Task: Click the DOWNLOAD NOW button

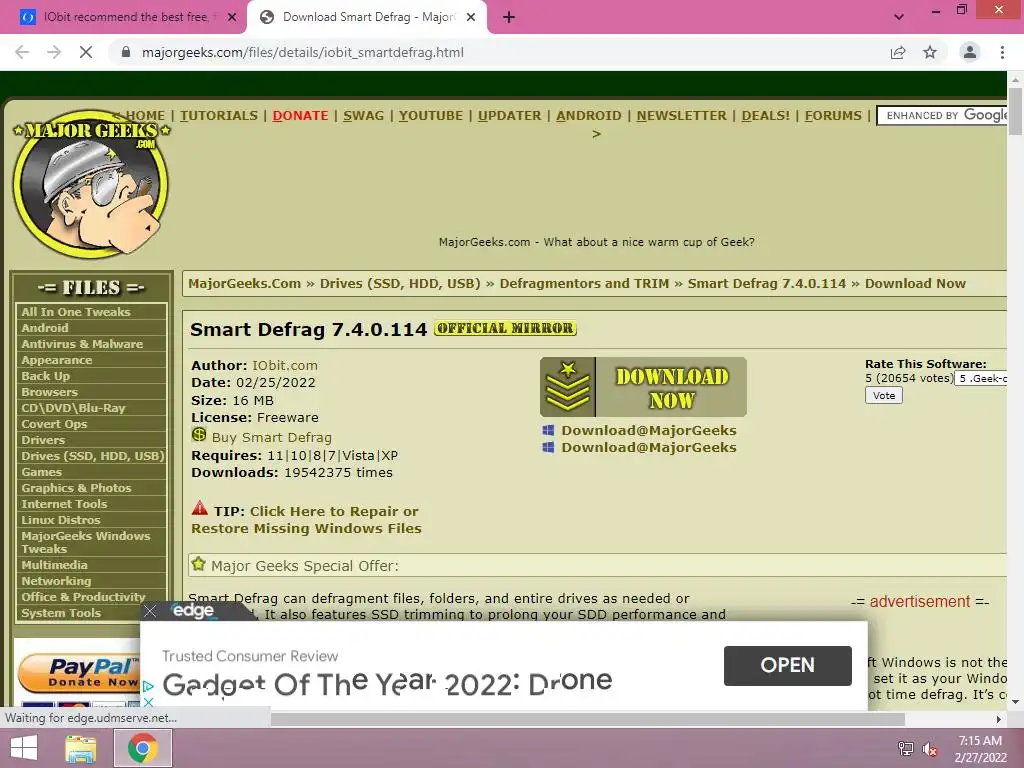Action: coord(643,387)
